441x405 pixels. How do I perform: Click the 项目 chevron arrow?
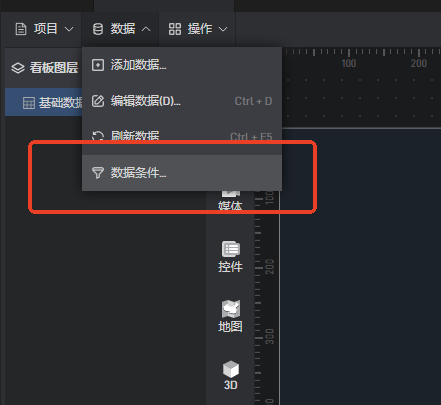click(x=69, y=29)
